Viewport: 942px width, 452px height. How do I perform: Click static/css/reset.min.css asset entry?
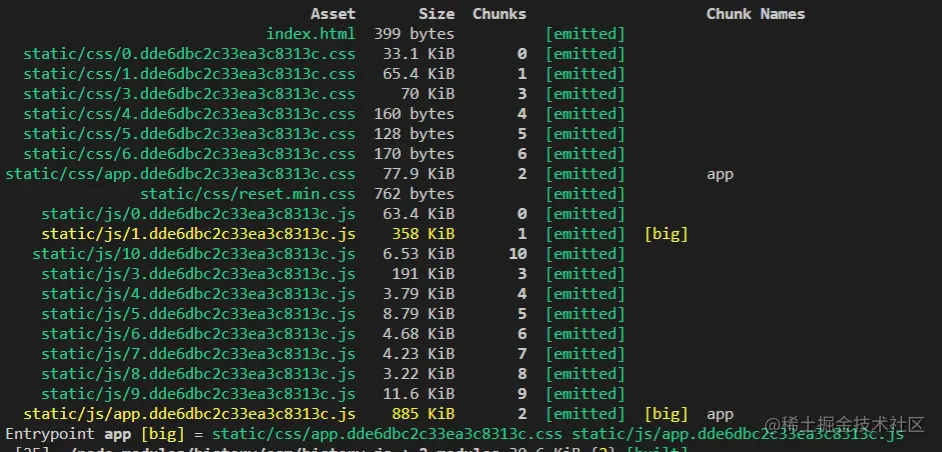point(248,194)
